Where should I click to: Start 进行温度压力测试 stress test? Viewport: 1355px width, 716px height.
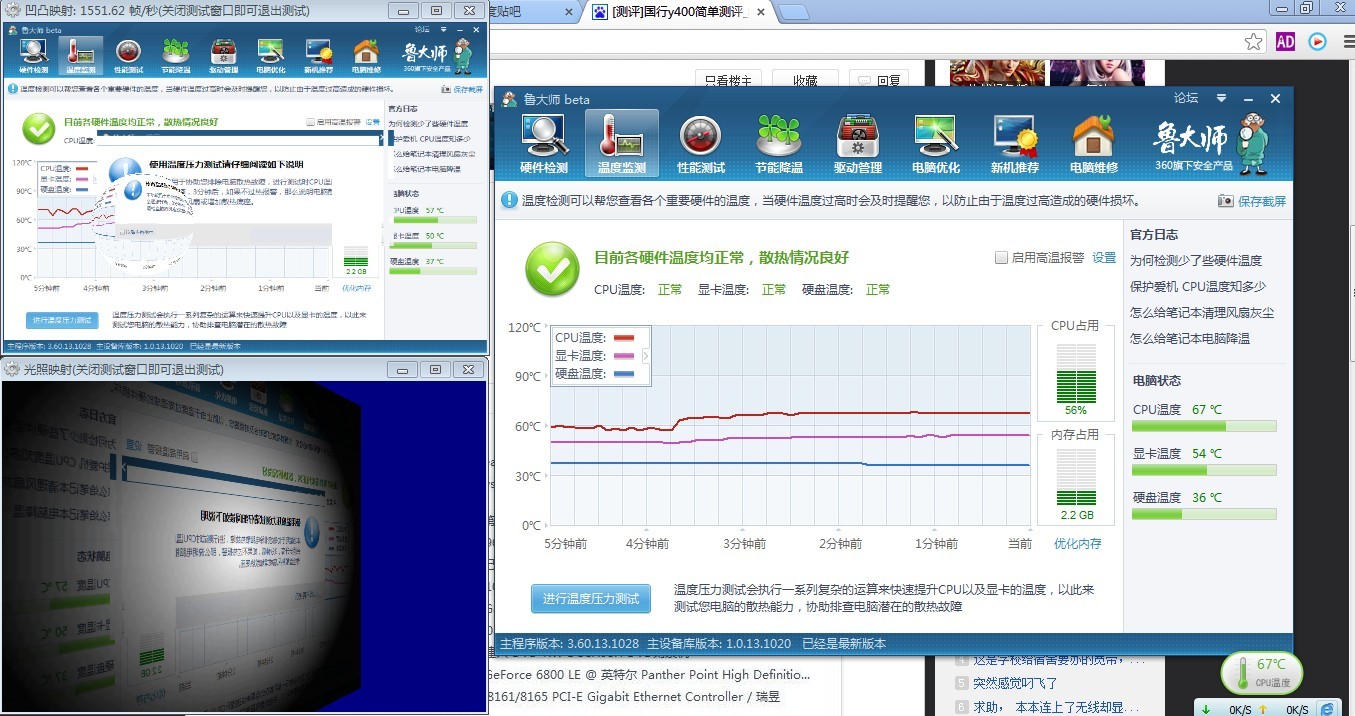click(591, 599)
